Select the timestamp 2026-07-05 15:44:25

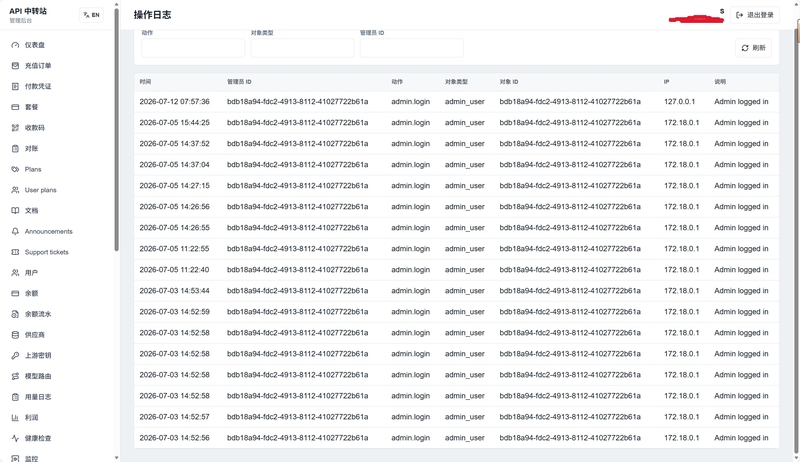point(174,123)
